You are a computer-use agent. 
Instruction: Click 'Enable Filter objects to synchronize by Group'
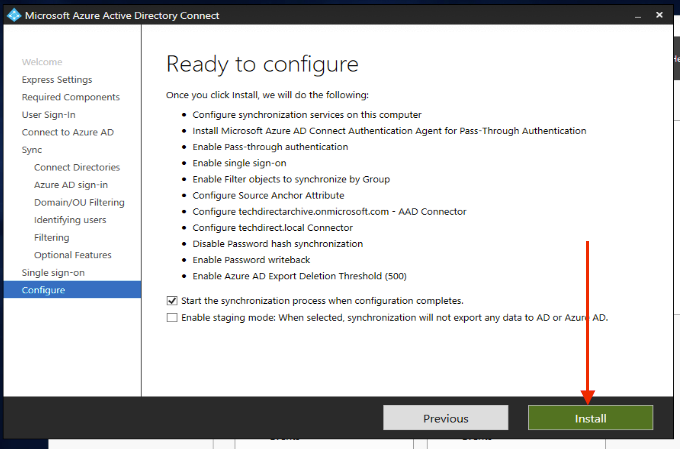tap(291, 179)
